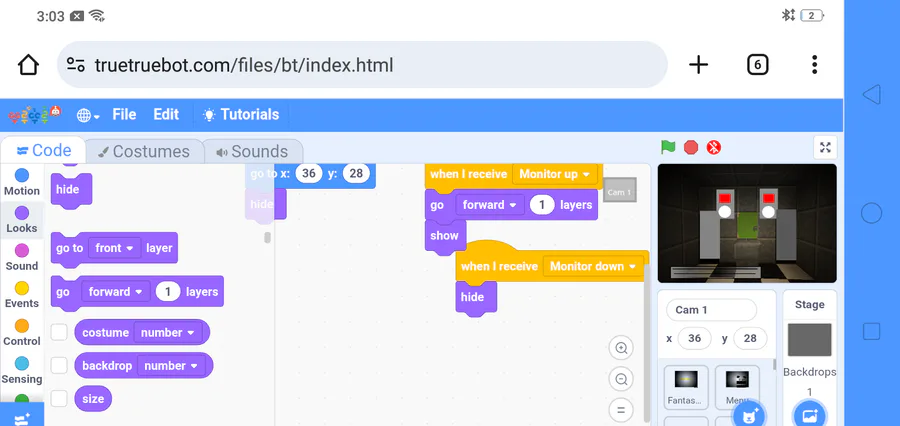Tick the backdrop number checkbox
Viewport: 900px width, 426px height.
59,365
